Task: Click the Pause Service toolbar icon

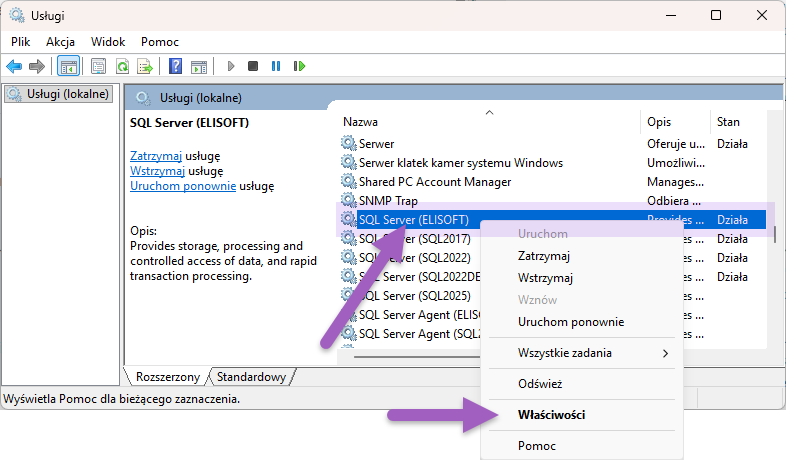Action: (x=276, y=66)
